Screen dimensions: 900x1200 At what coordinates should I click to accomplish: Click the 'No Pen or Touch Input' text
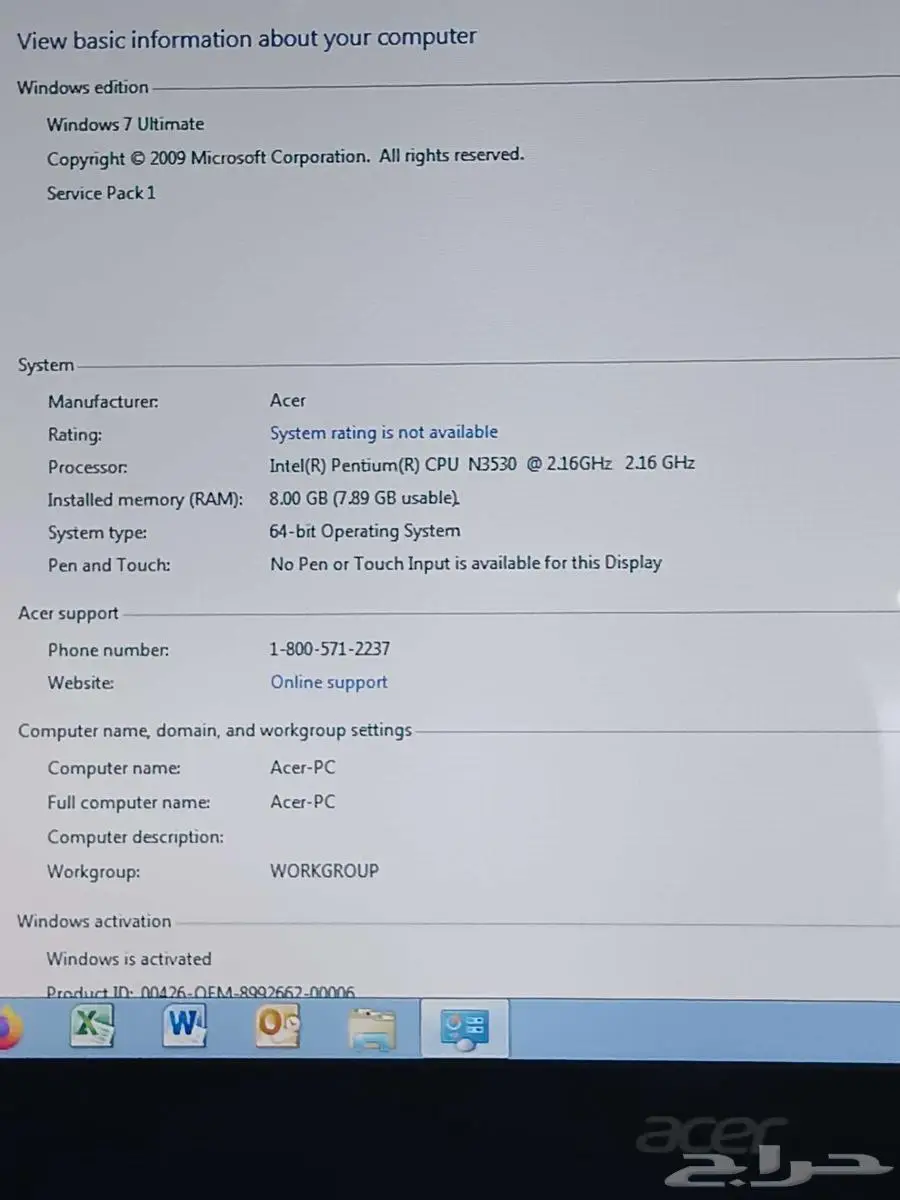tap(466, 564)
